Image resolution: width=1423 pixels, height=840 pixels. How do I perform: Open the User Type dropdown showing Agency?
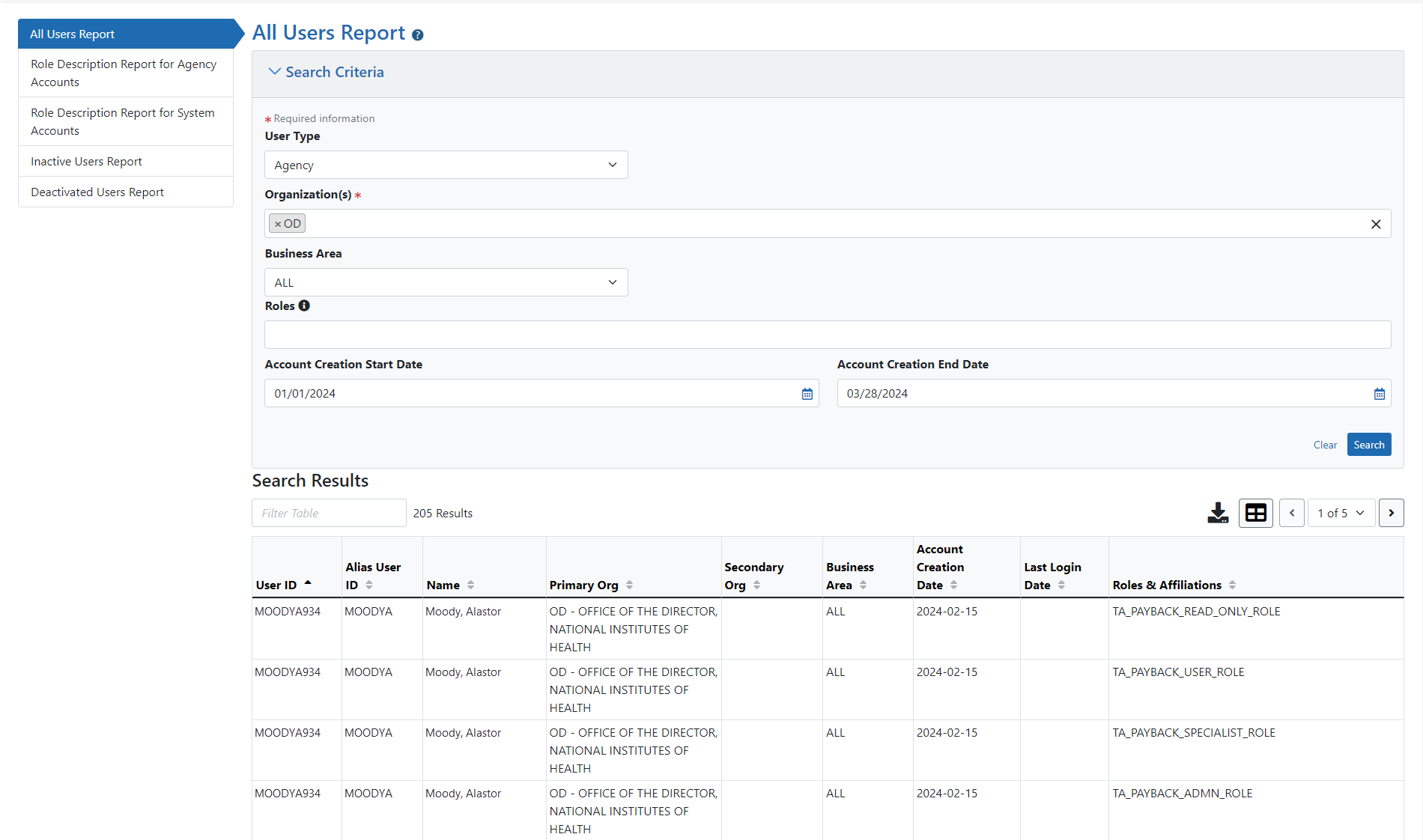(x=446, y=165)
